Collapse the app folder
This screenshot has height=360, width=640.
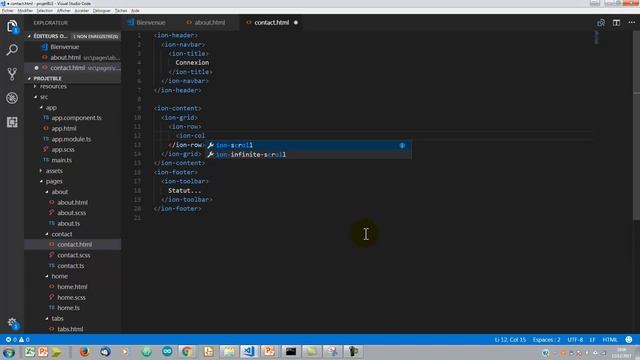tap(51, 107)
